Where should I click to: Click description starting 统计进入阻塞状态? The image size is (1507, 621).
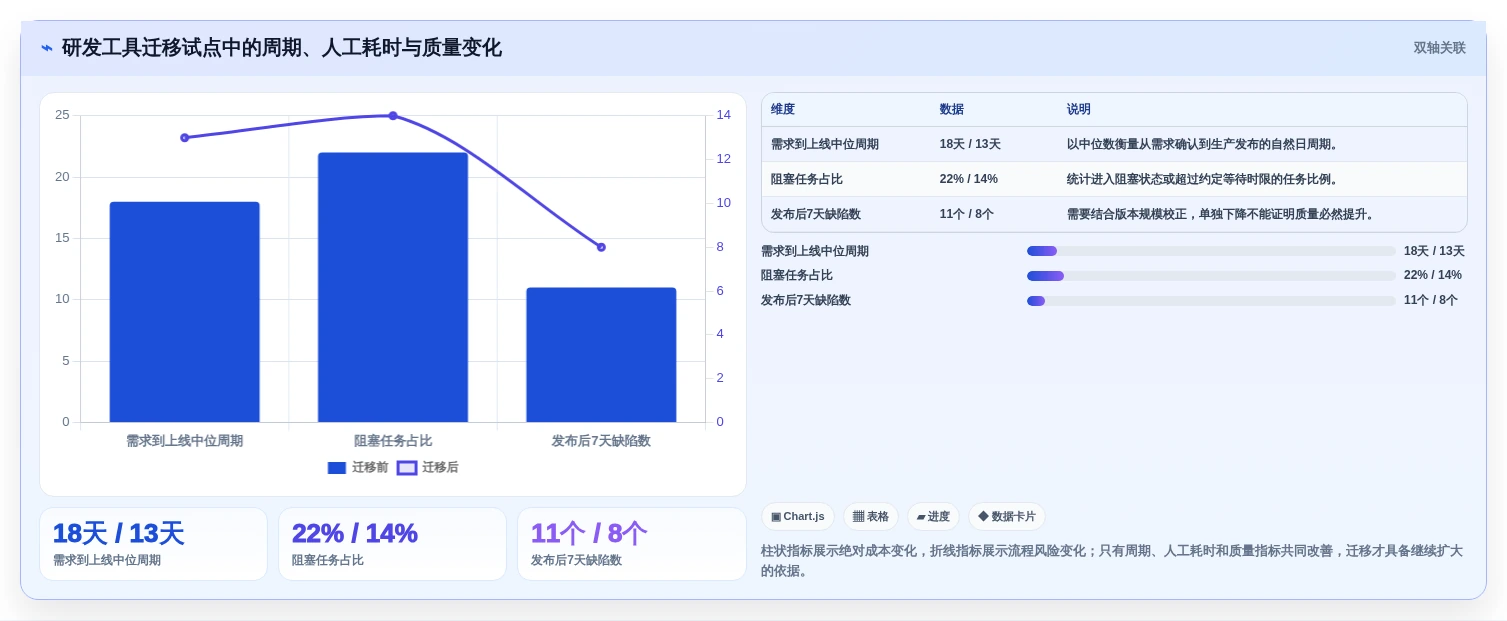[x=1204, y=179]
